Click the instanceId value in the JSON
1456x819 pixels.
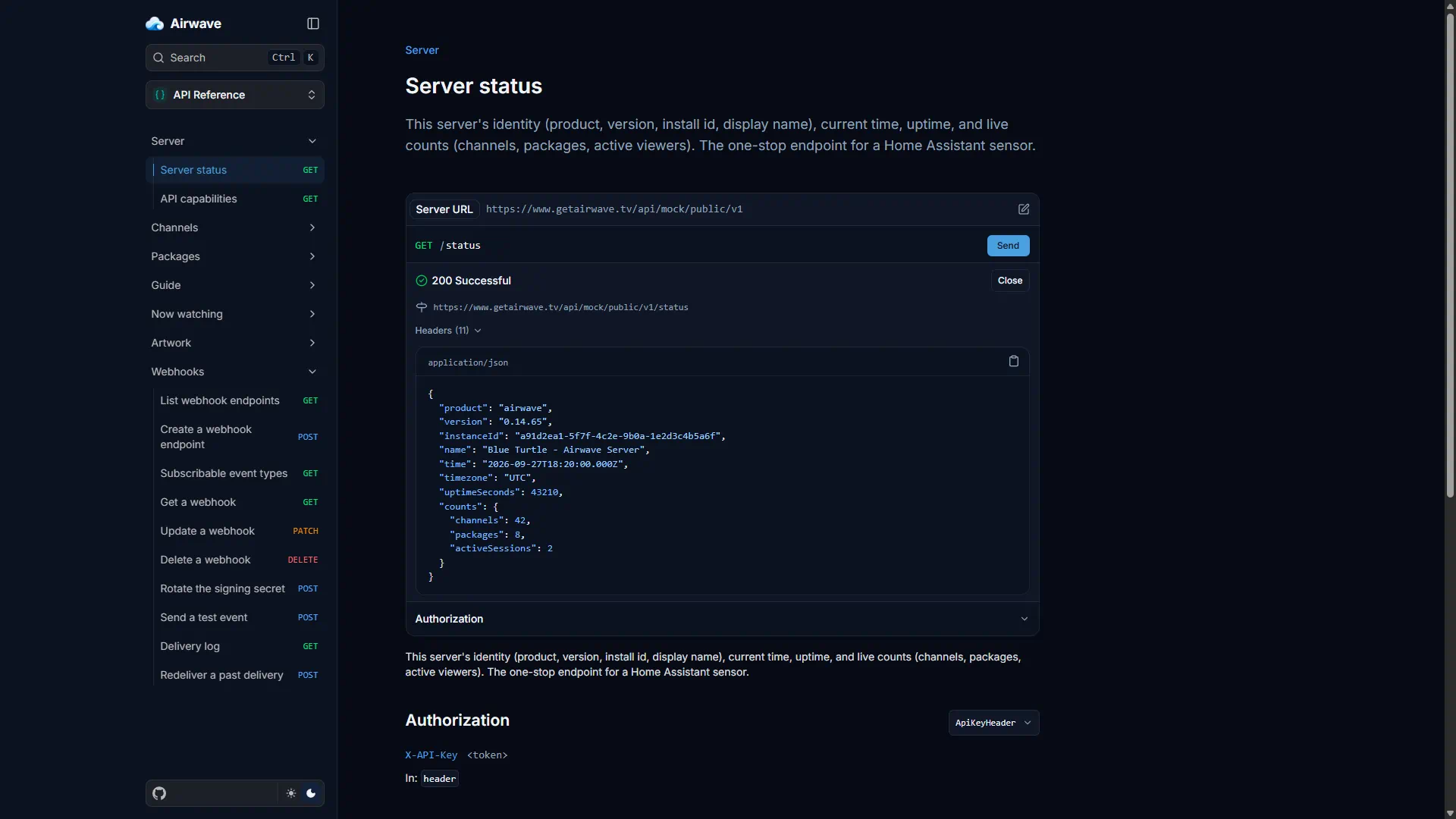tap(617, 436)
